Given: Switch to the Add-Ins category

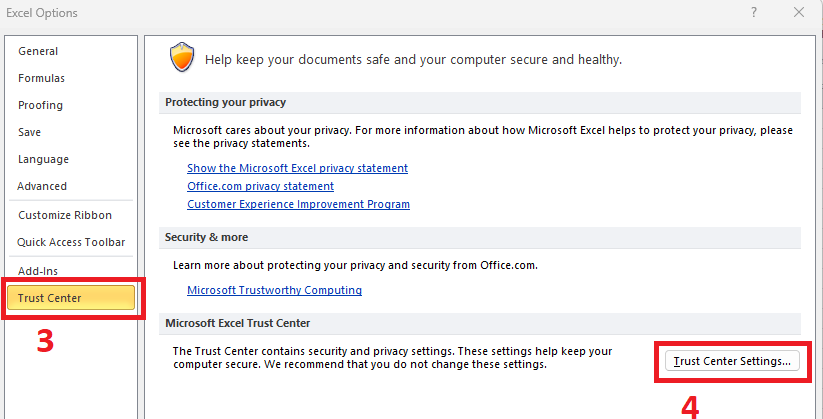Looking at the screenshot, I should click(38, 271).
